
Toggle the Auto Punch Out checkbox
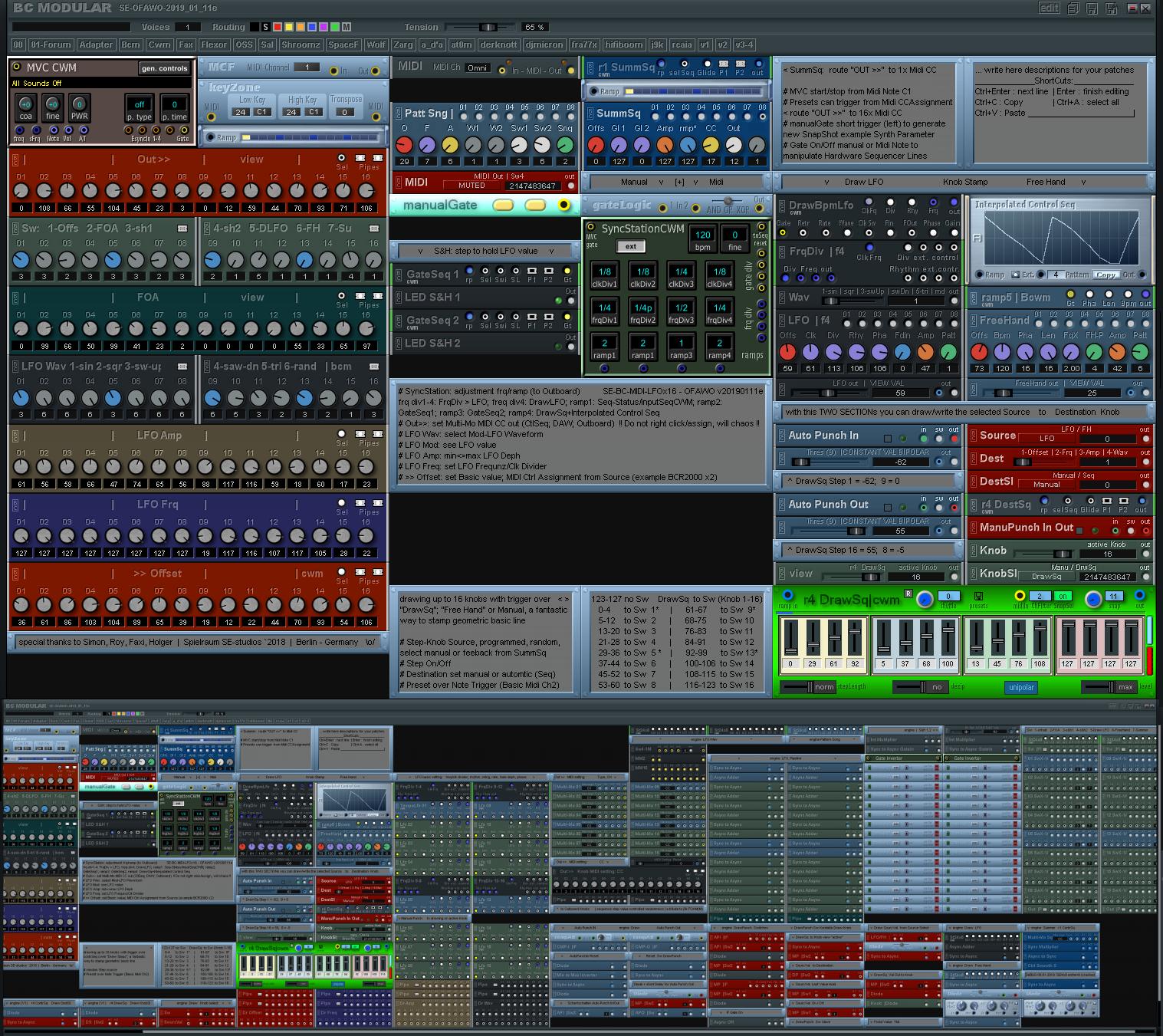tap(888, 508)
